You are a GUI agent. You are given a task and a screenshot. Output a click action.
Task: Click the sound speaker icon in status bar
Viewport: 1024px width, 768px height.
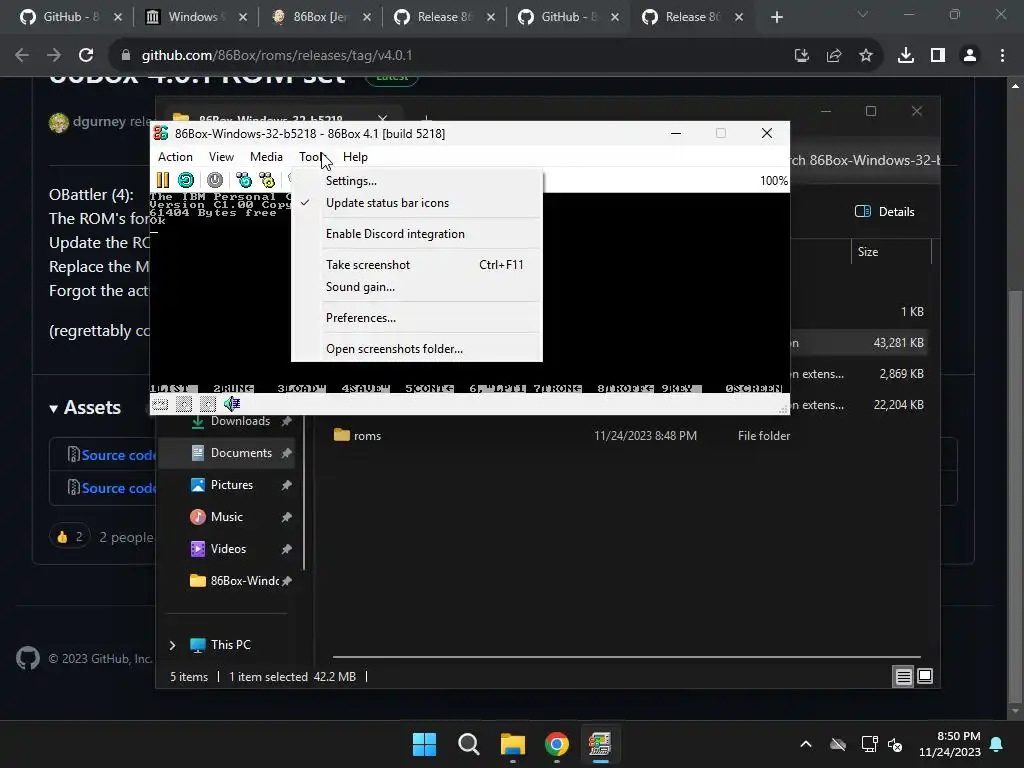(x=232, y=404)
